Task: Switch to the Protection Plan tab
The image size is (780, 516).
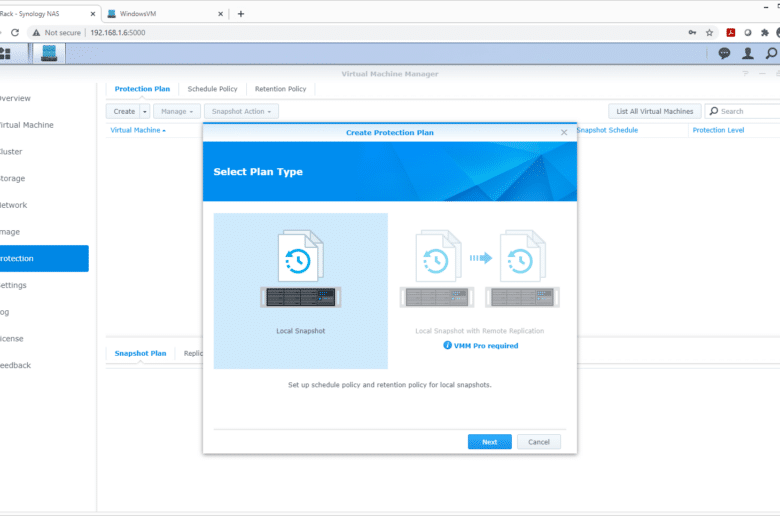Action: click(142, 89)
